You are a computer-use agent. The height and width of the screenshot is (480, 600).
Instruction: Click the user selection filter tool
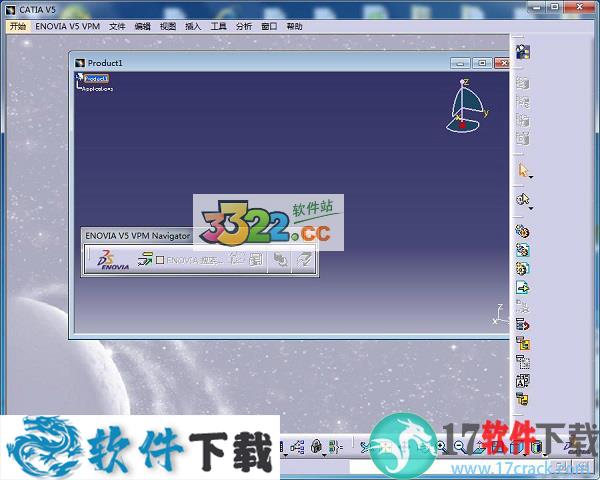(522, 199)
